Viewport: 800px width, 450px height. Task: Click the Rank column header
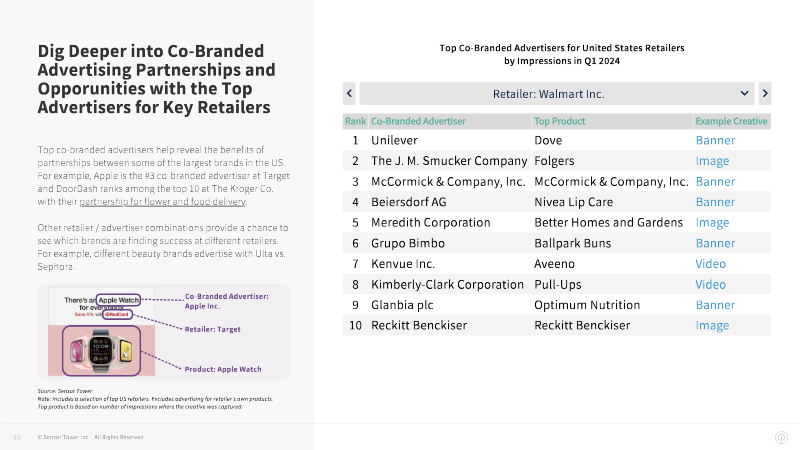(x=355, y=121)
